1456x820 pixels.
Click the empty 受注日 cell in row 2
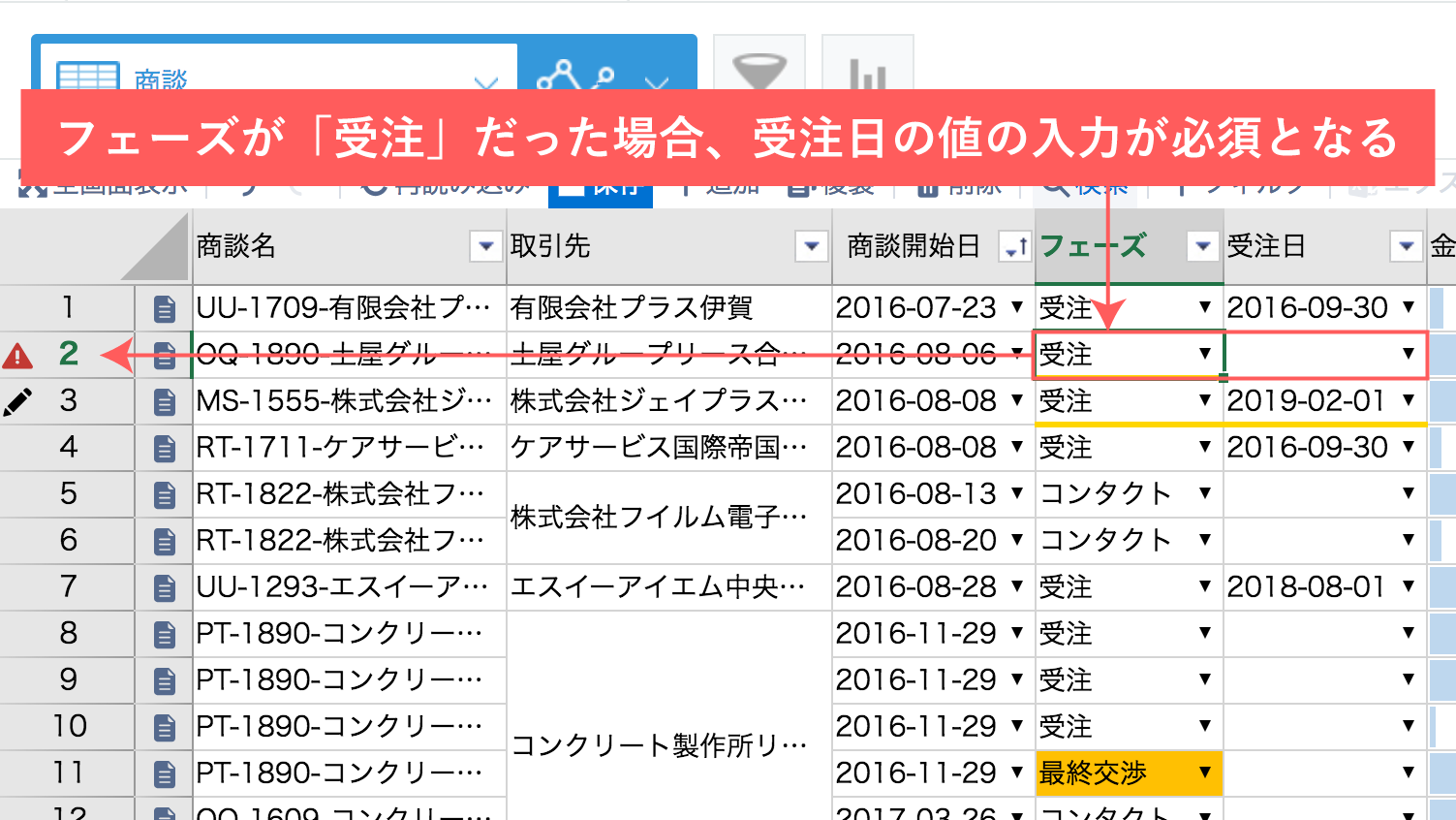[x=1325, y=355]
